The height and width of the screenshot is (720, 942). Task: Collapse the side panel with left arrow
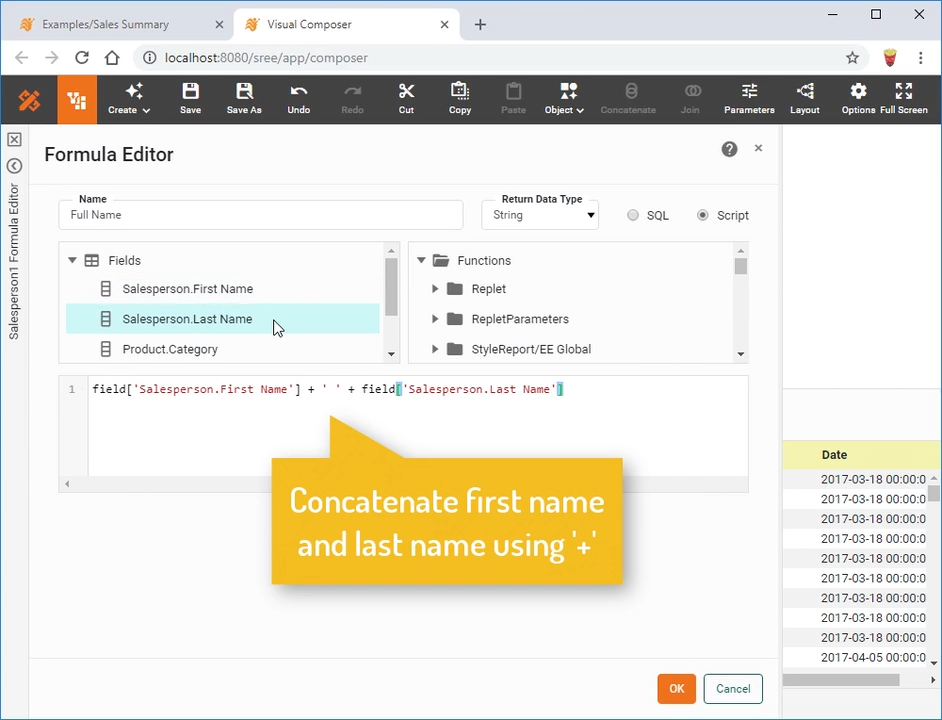click(x=14, y=166)
